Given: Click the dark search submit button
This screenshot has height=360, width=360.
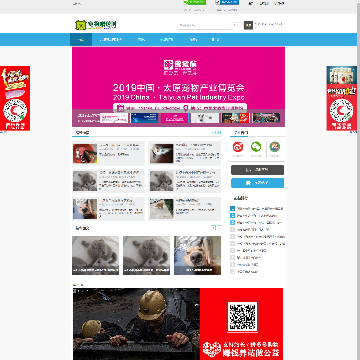Looking at the screenshot, I should 248,25.
